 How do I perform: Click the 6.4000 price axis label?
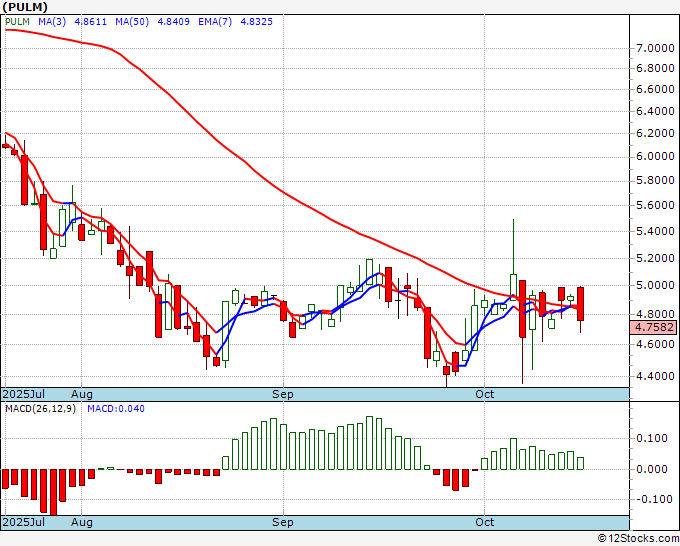click(x=655, y=111)
